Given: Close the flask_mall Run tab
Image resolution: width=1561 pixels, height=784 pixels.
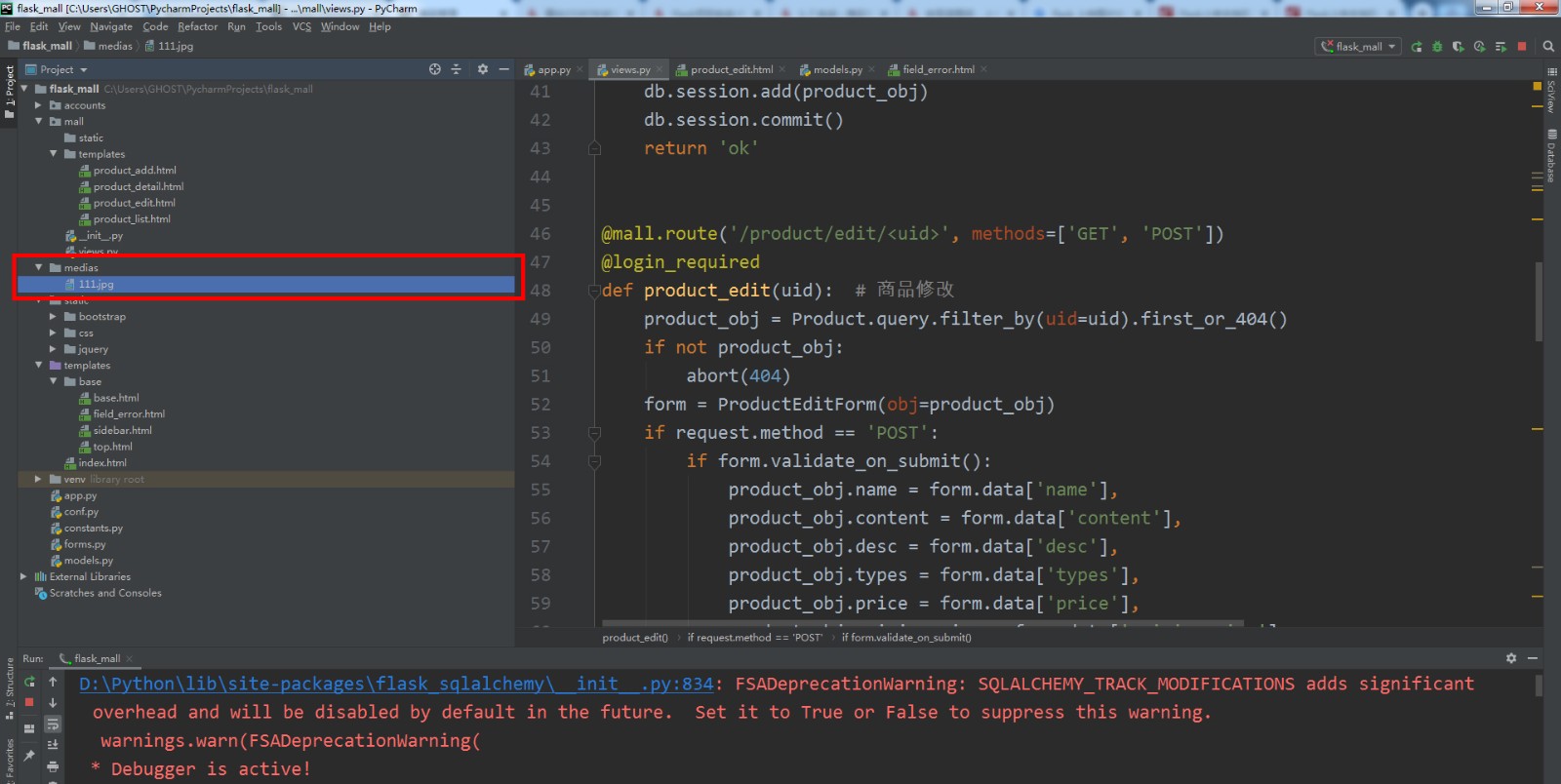Looking at the screenshot, I should 130,659.
